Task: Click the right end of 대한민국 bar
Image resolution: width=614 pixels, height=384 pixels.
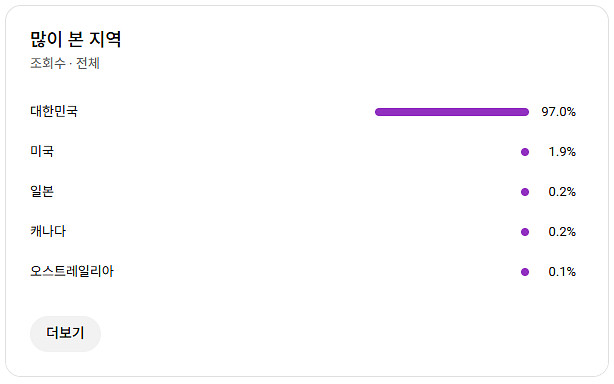Action: (x=526, y=112)
